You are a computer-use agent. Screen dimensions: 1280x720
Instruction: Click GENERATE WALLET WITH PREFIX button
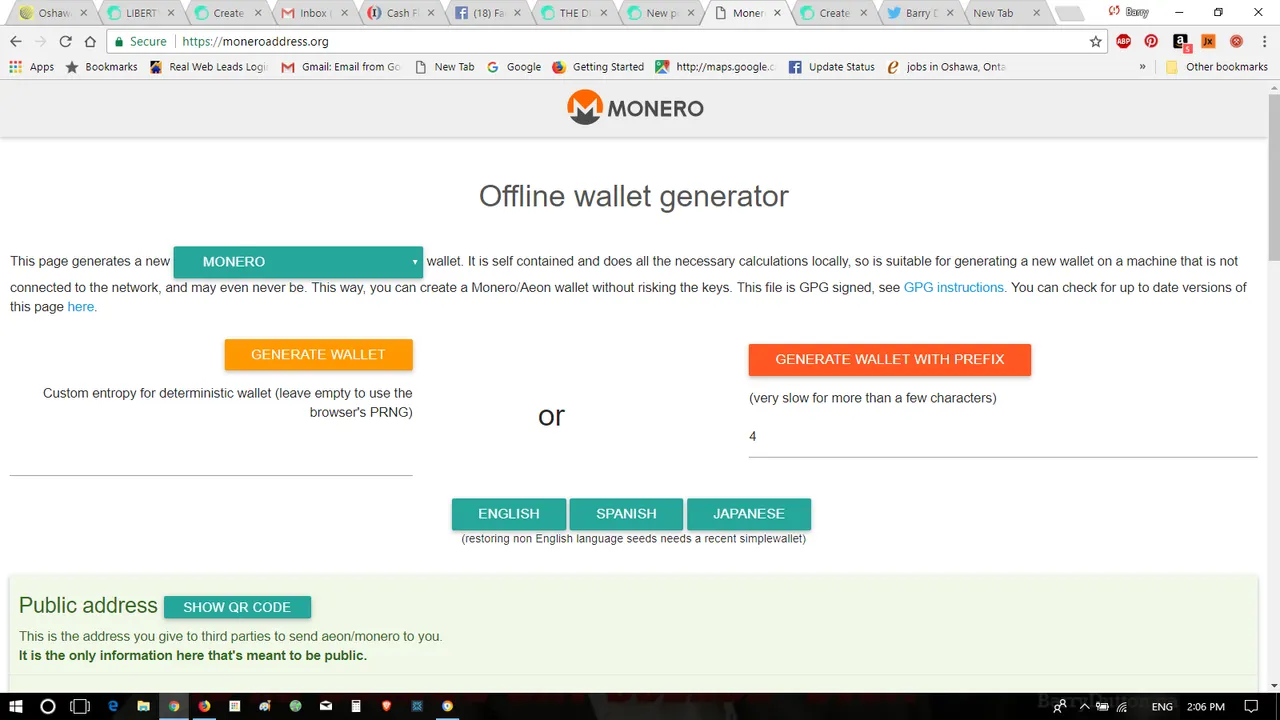[x=889, y=359]
